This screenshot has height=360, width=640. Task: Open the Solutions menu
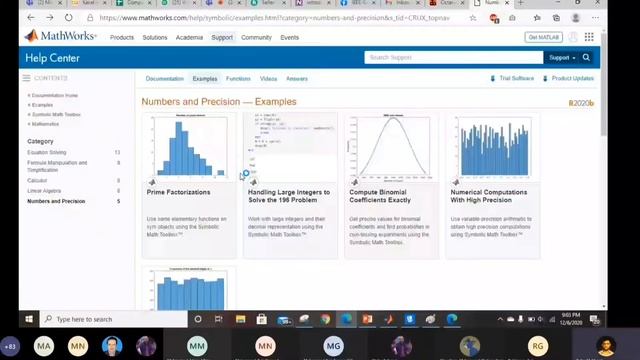tap(155, 37)
